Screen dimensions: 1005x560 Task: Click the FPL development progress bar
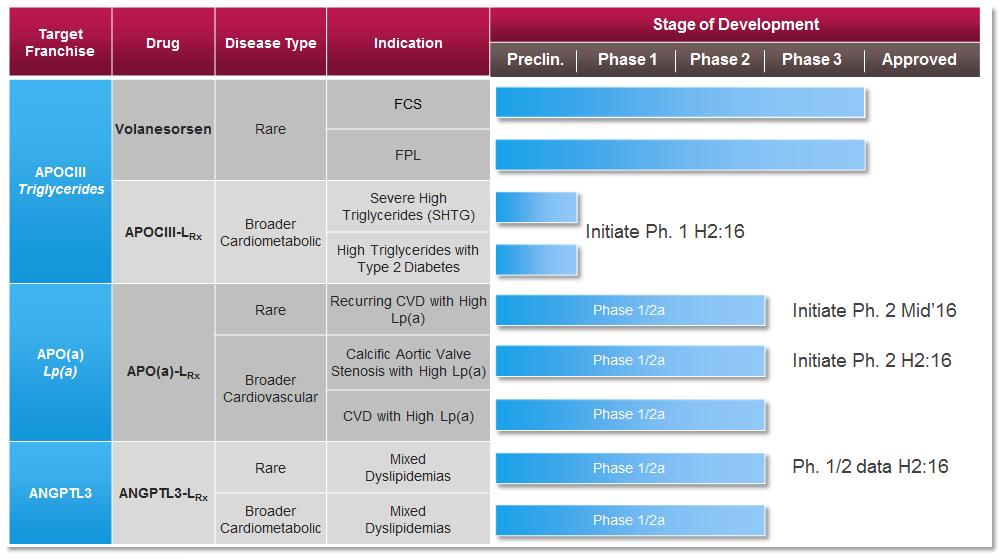pos(680,155)
